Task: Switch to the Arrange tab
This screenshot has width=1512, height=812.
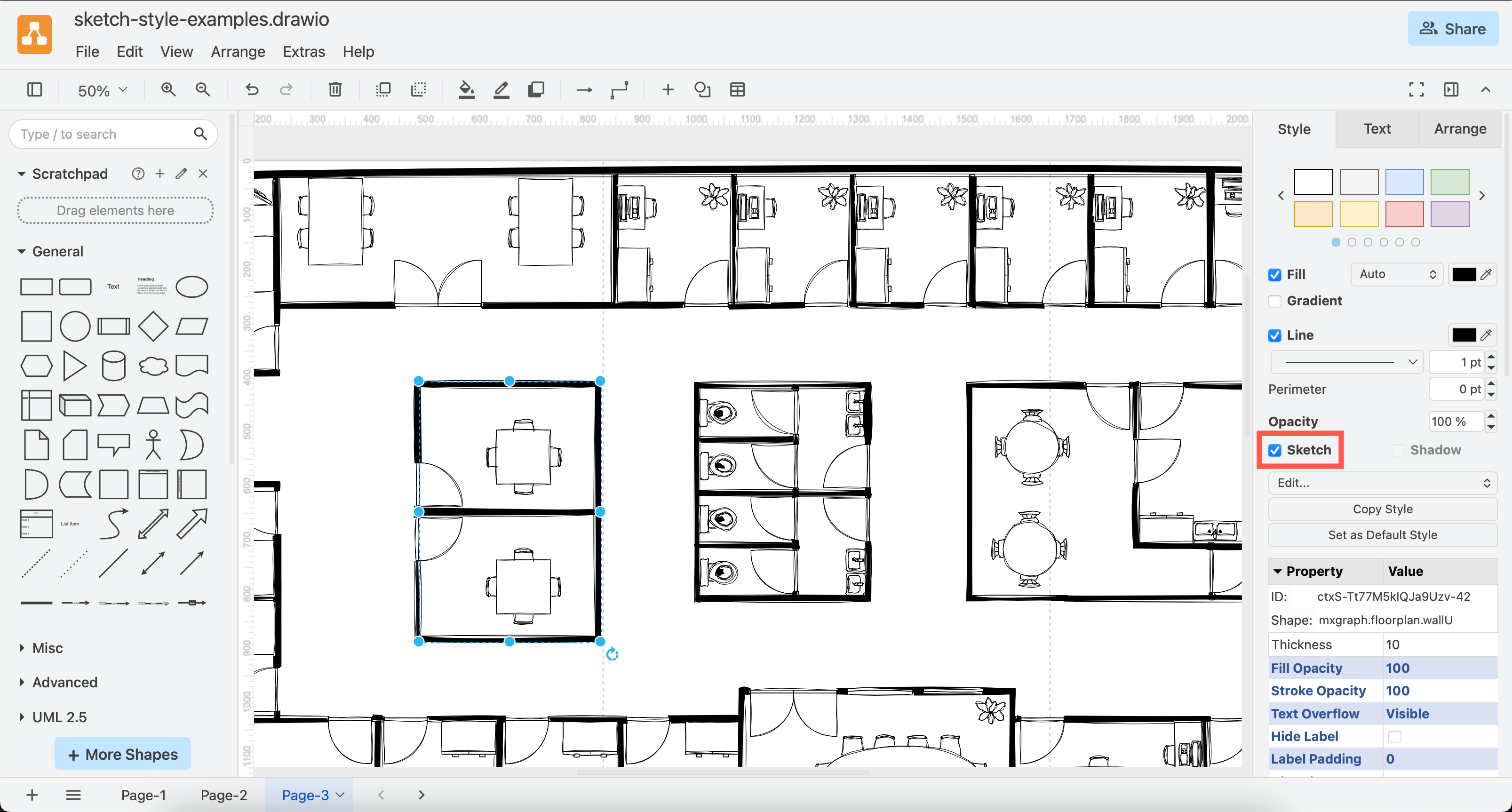Action: [1460, 128]
